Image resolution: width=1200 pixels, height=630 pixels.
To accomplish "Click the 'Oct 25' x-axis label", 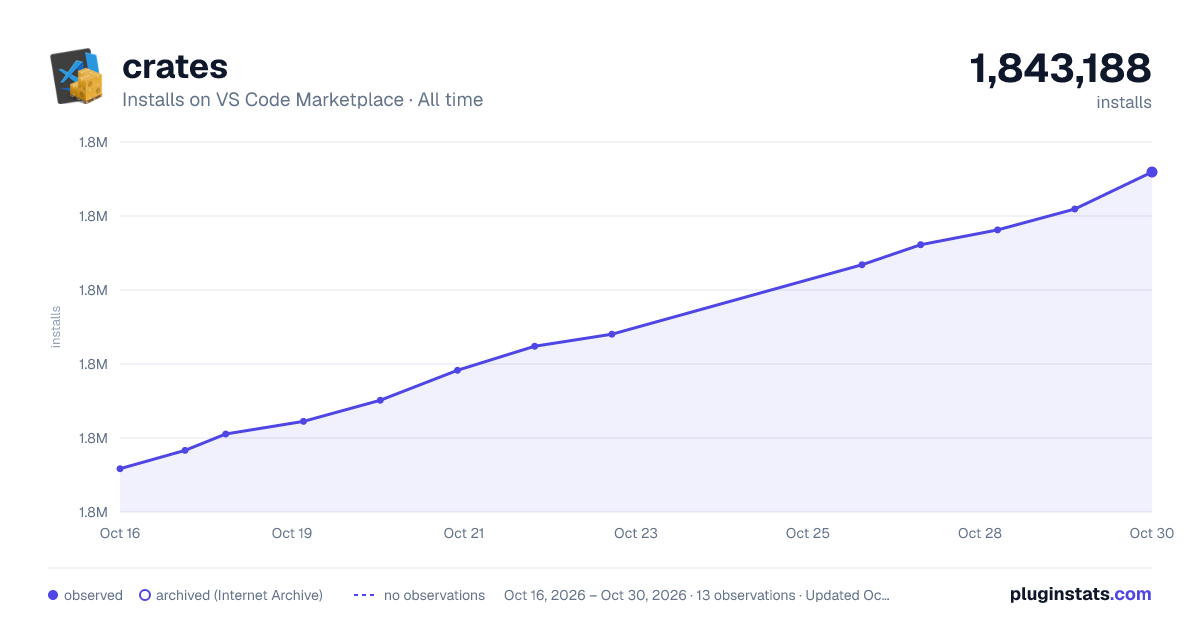I will 808,533.
